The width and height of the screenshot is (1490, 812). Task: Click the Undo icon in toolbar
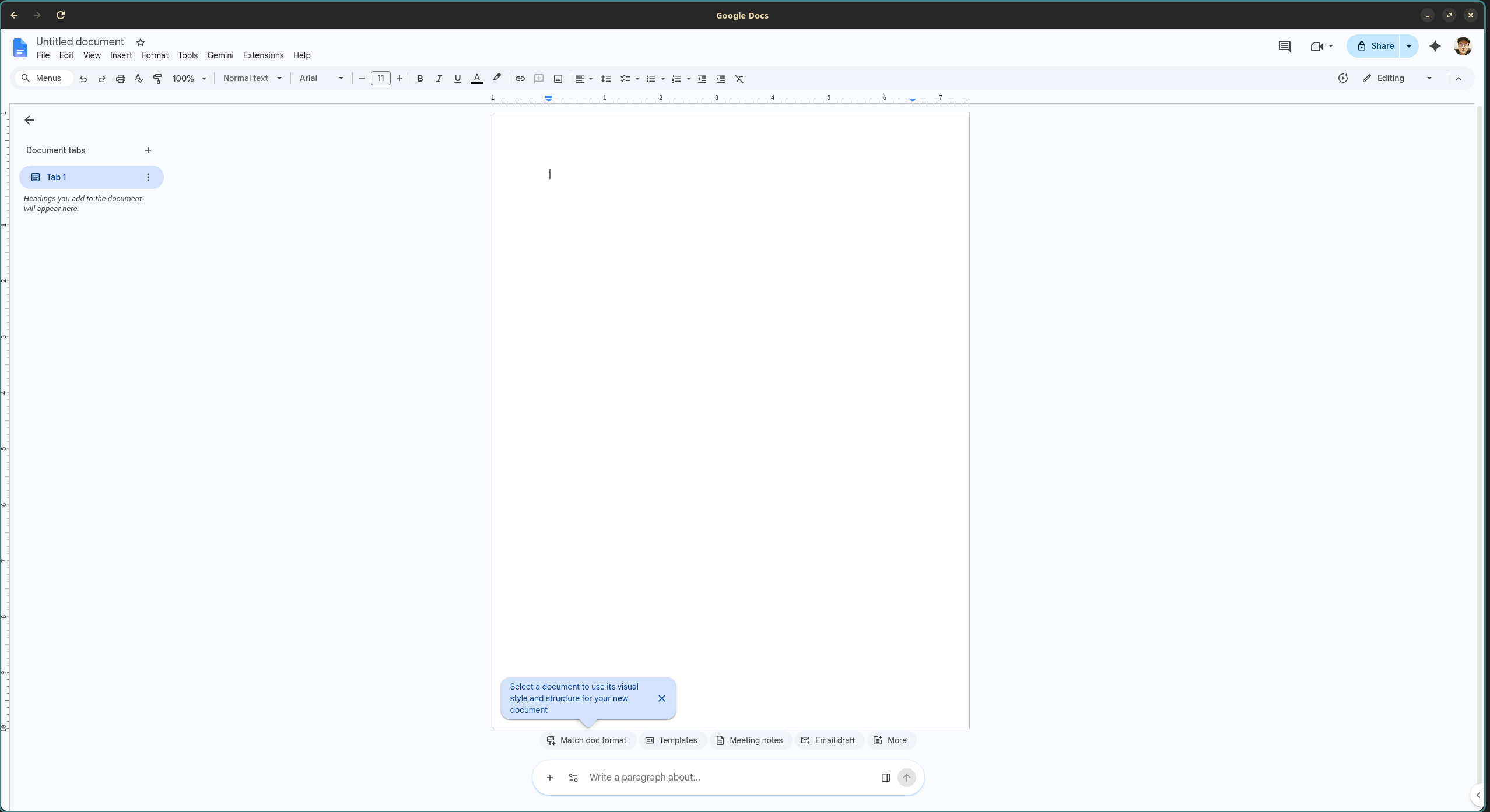[83, 79]
